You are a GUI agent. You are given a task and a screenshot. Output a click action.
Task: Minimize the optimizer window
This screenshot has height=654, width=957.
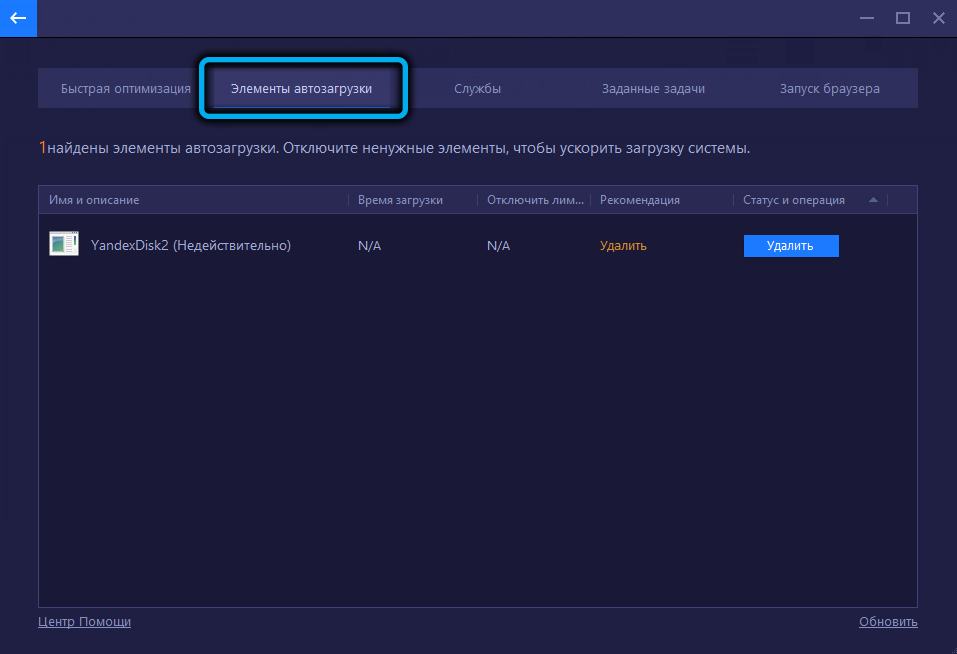point(866,18)
